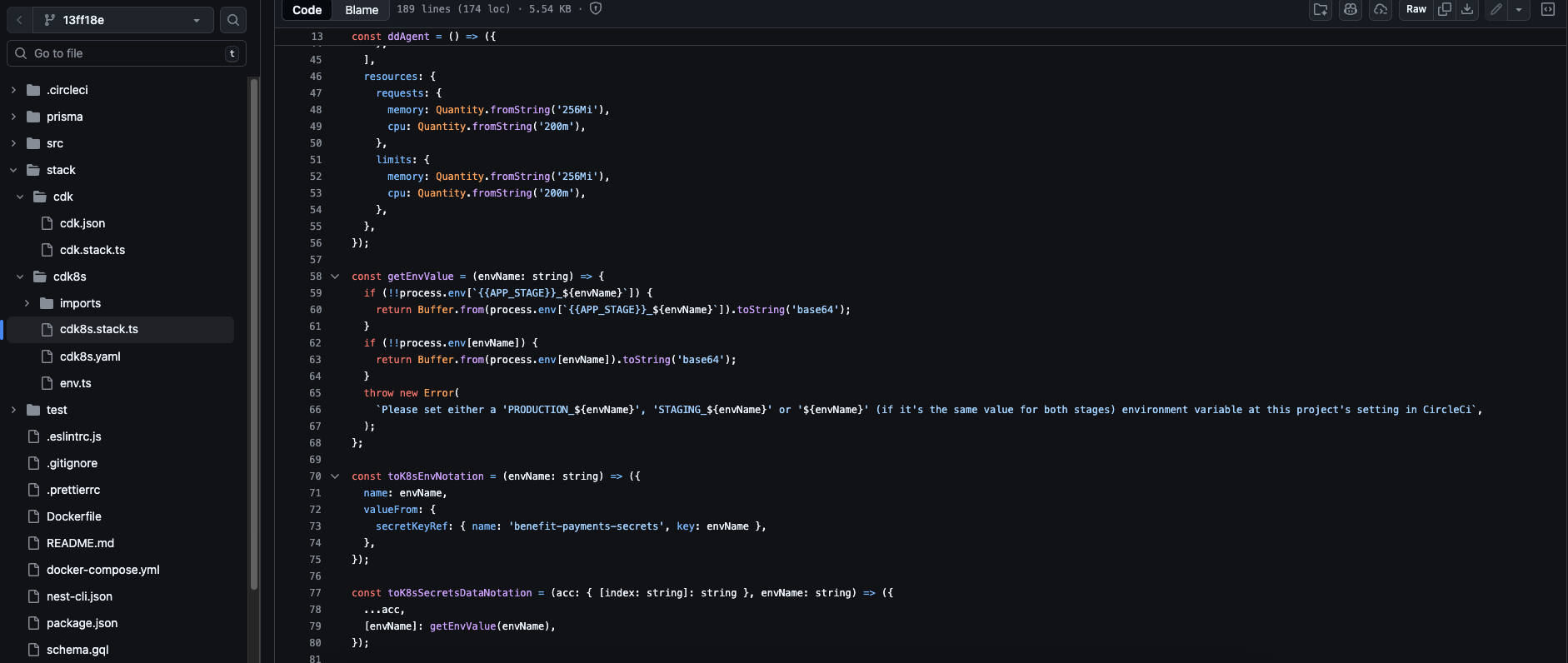The height and width of the screenshot is (663, 1568).
Task: Click the imports folder icon
Action: (x=47, y=303)
